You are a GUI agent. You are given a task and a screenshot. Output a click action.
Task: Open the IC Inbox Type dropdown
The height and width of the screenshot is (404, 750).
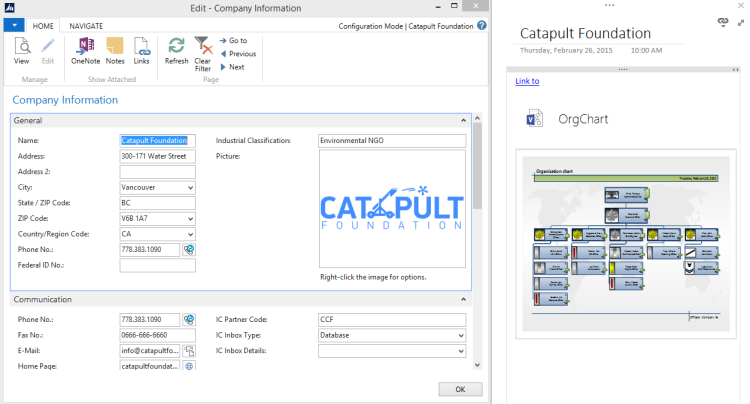[461, 336]
